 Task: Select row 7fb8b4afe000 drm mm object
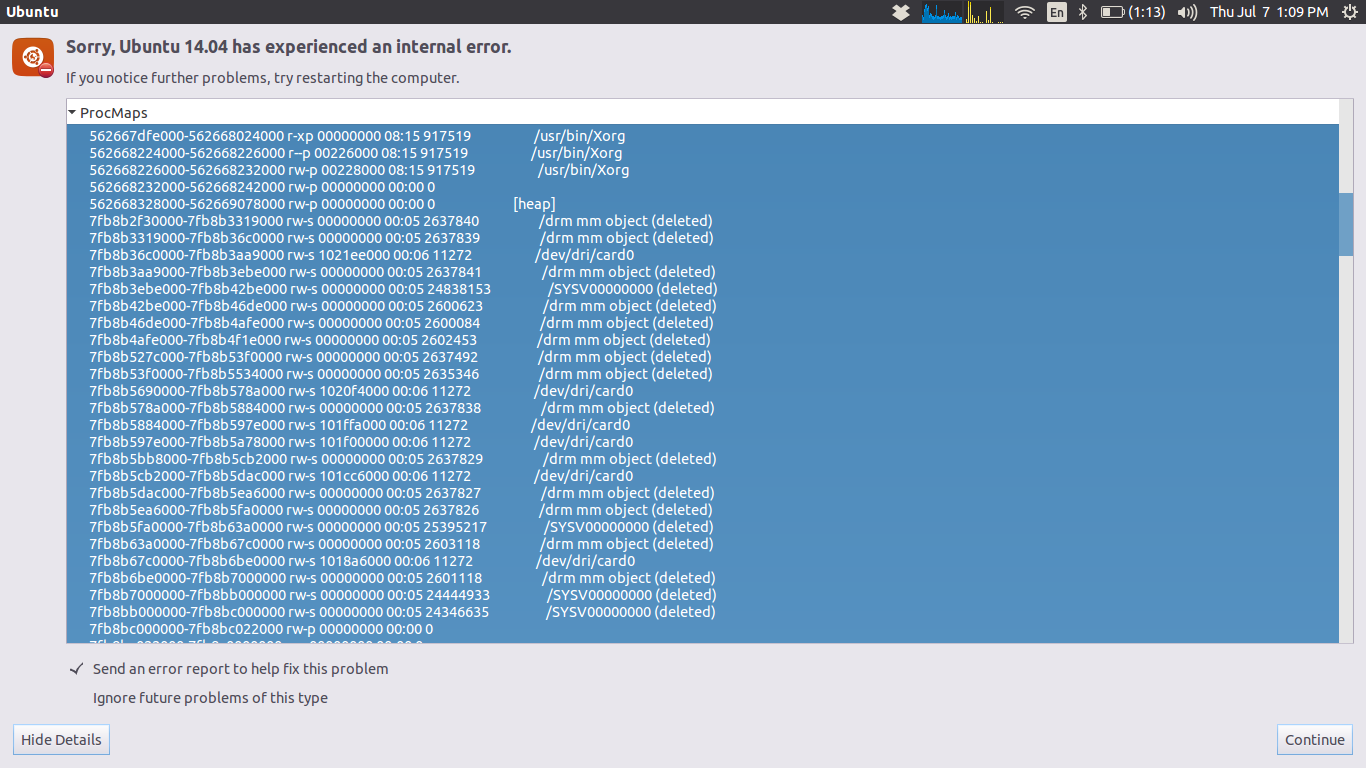click(702, 340)
